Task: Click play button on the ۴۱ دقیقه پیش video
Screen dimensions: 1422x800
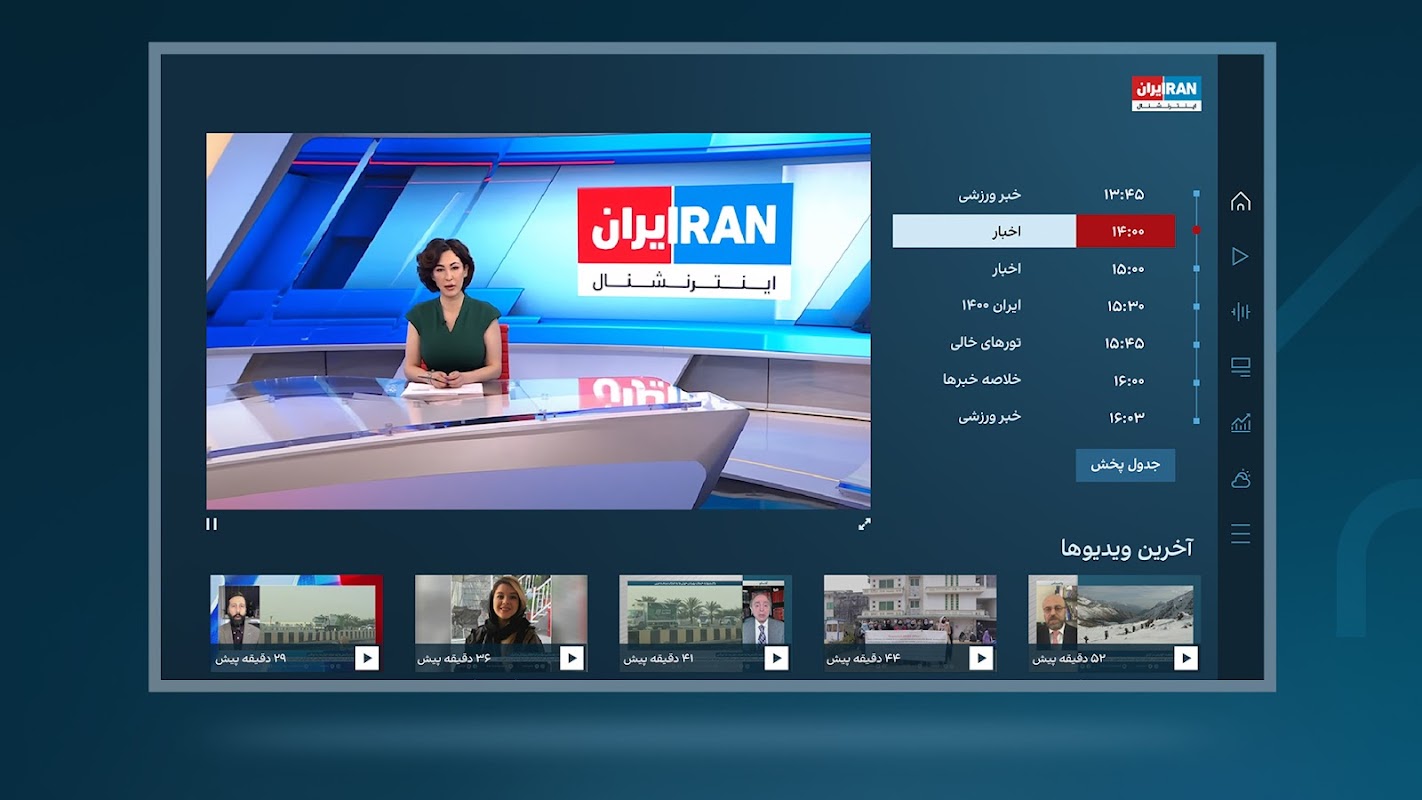Action: click(776, 658)
